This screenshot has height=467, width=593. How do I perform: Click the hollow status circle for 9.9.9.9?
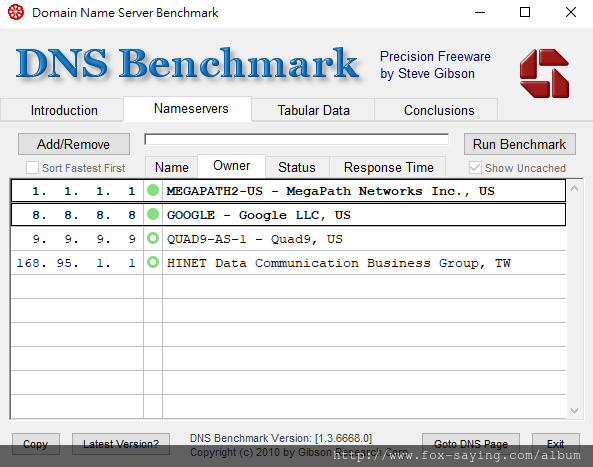(153, 238)
